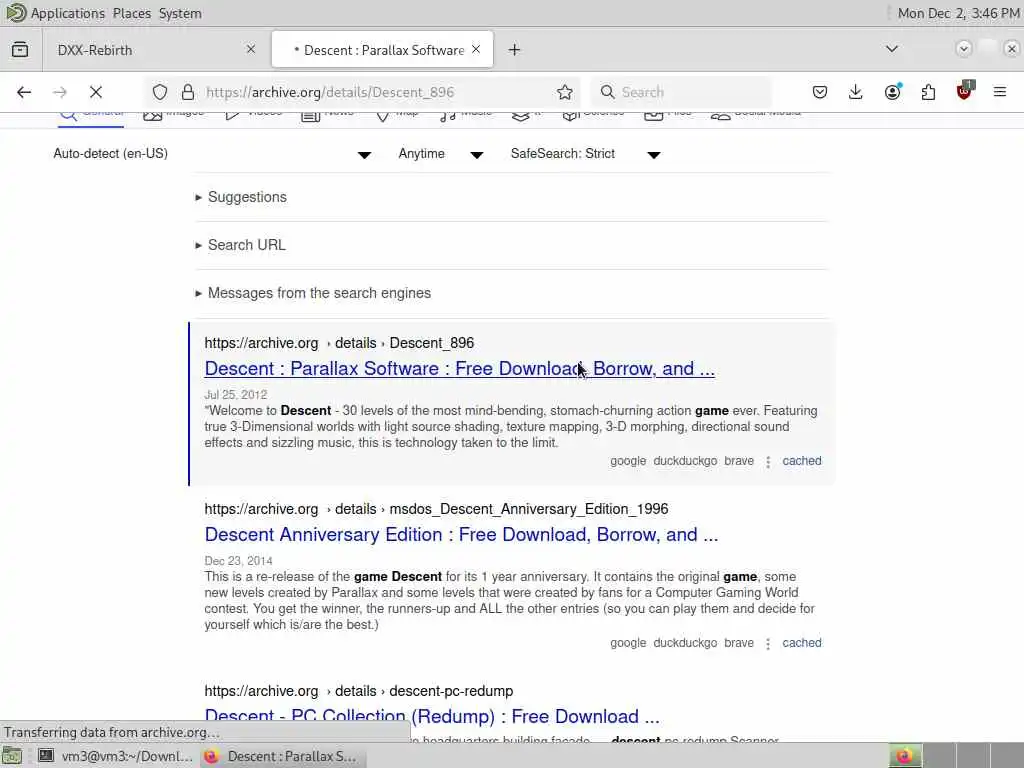
Task: Click brave under the Descent_896 result
Action: 739,461
